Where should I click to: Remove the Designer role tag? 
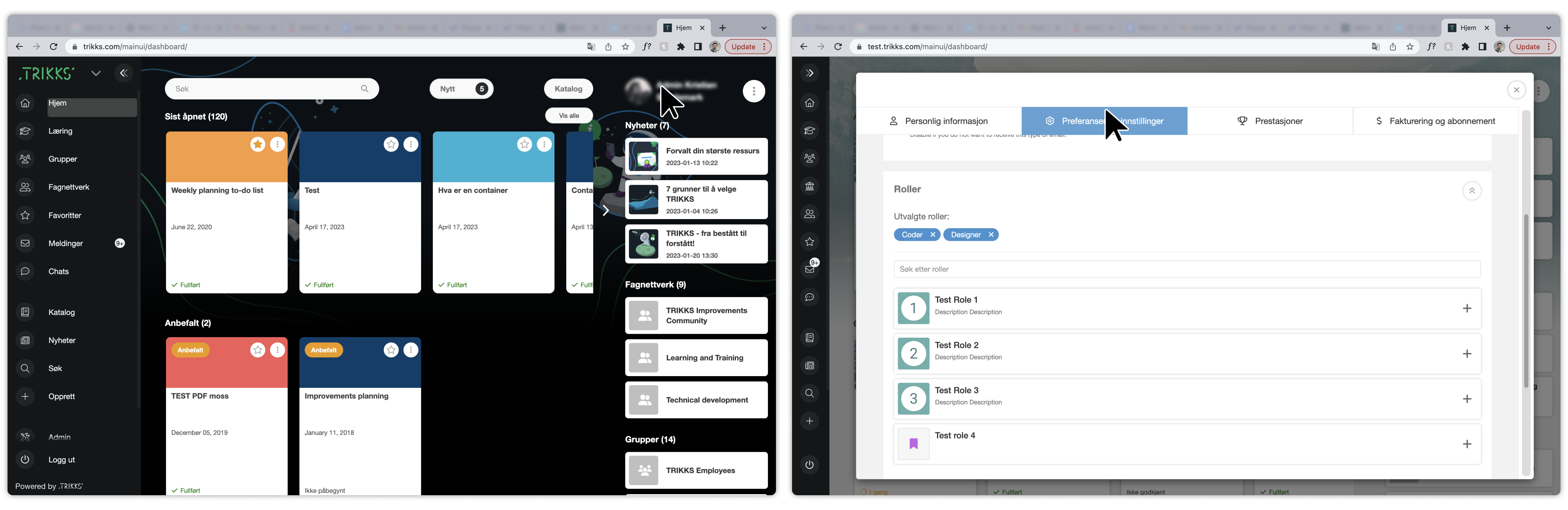991,234
